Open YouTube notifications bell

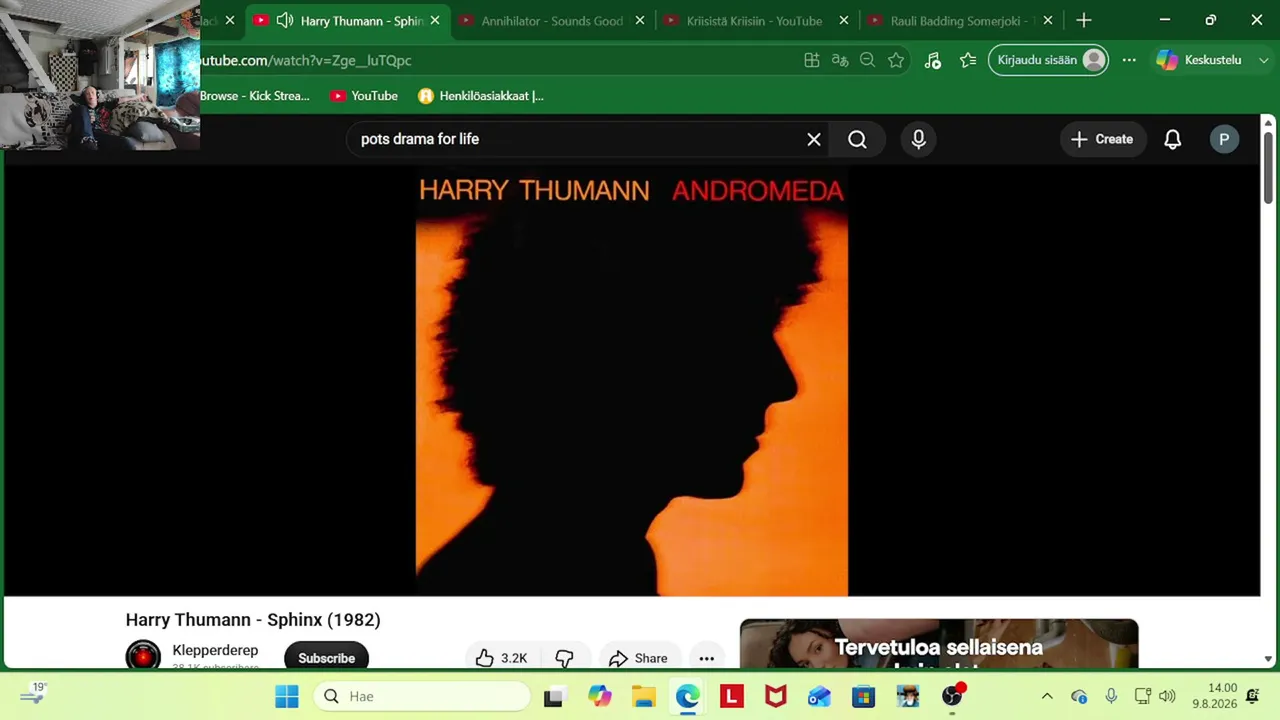[1173, 139]
